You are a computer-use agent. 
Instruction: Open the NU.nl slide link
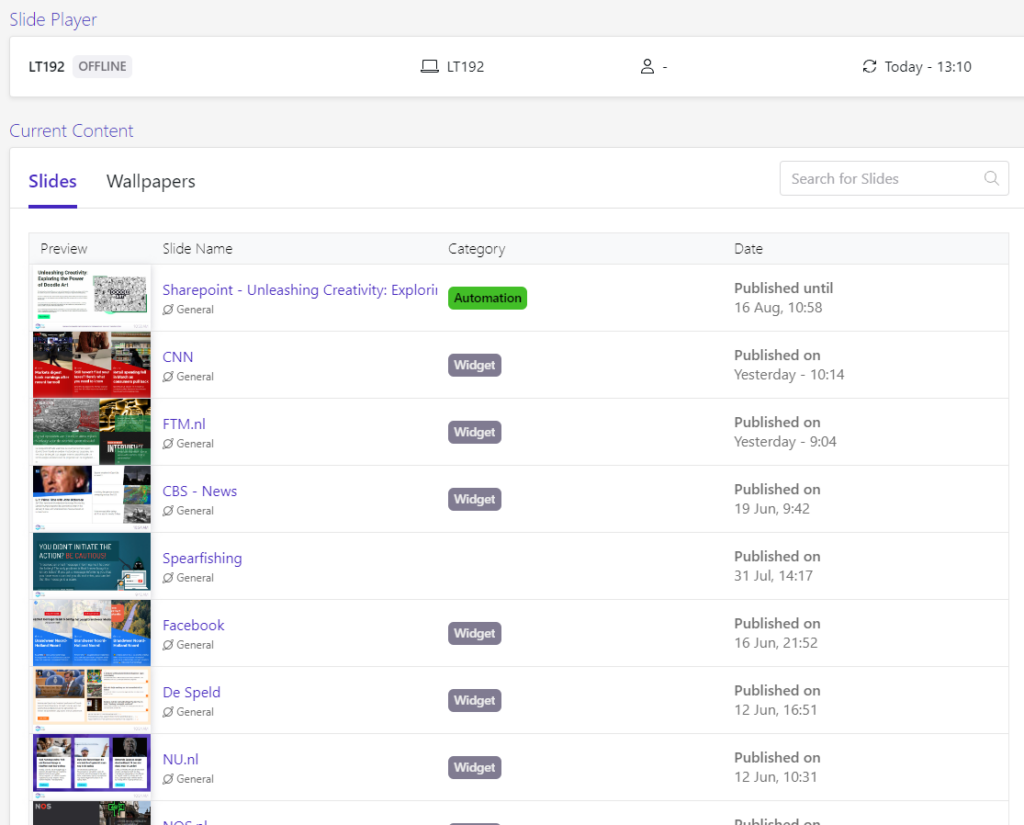point(180,760)
